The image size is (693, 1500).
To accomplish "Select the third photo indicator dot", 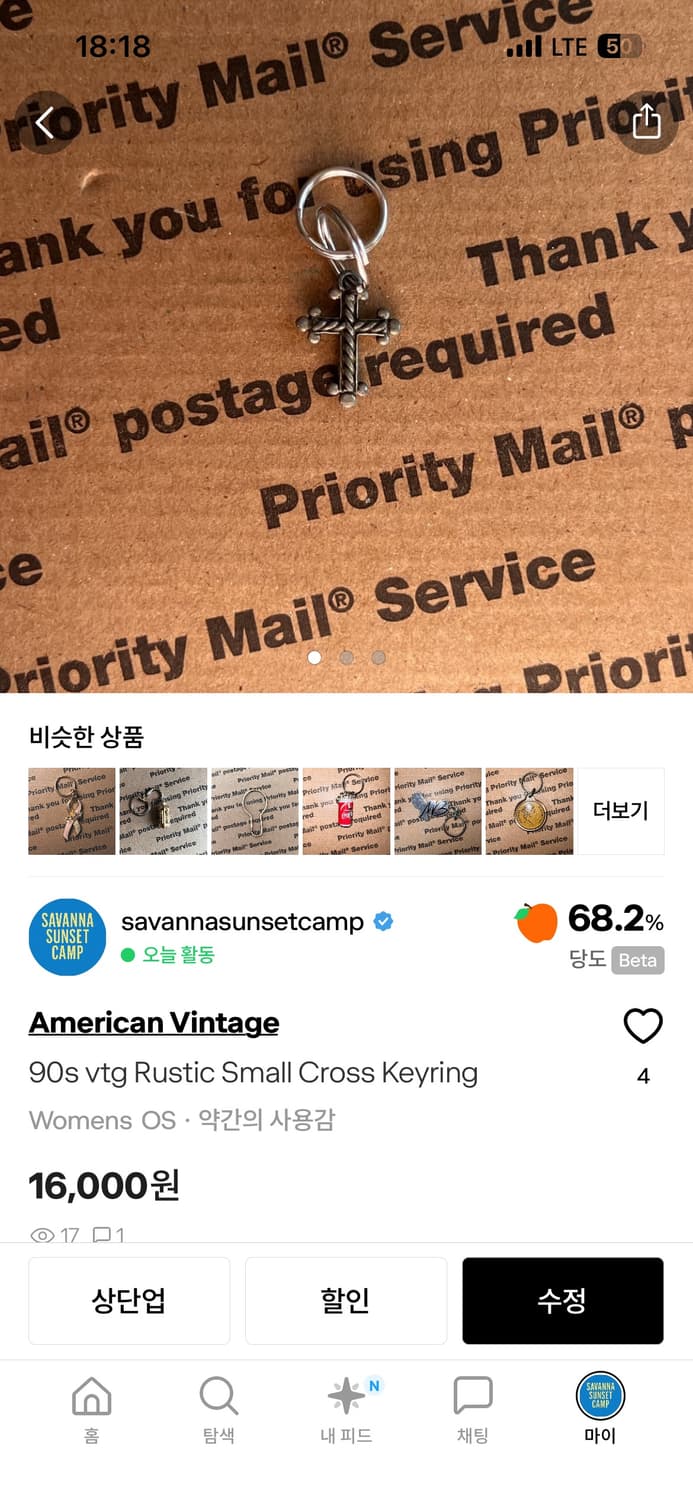I will click(x=379, y=658).
